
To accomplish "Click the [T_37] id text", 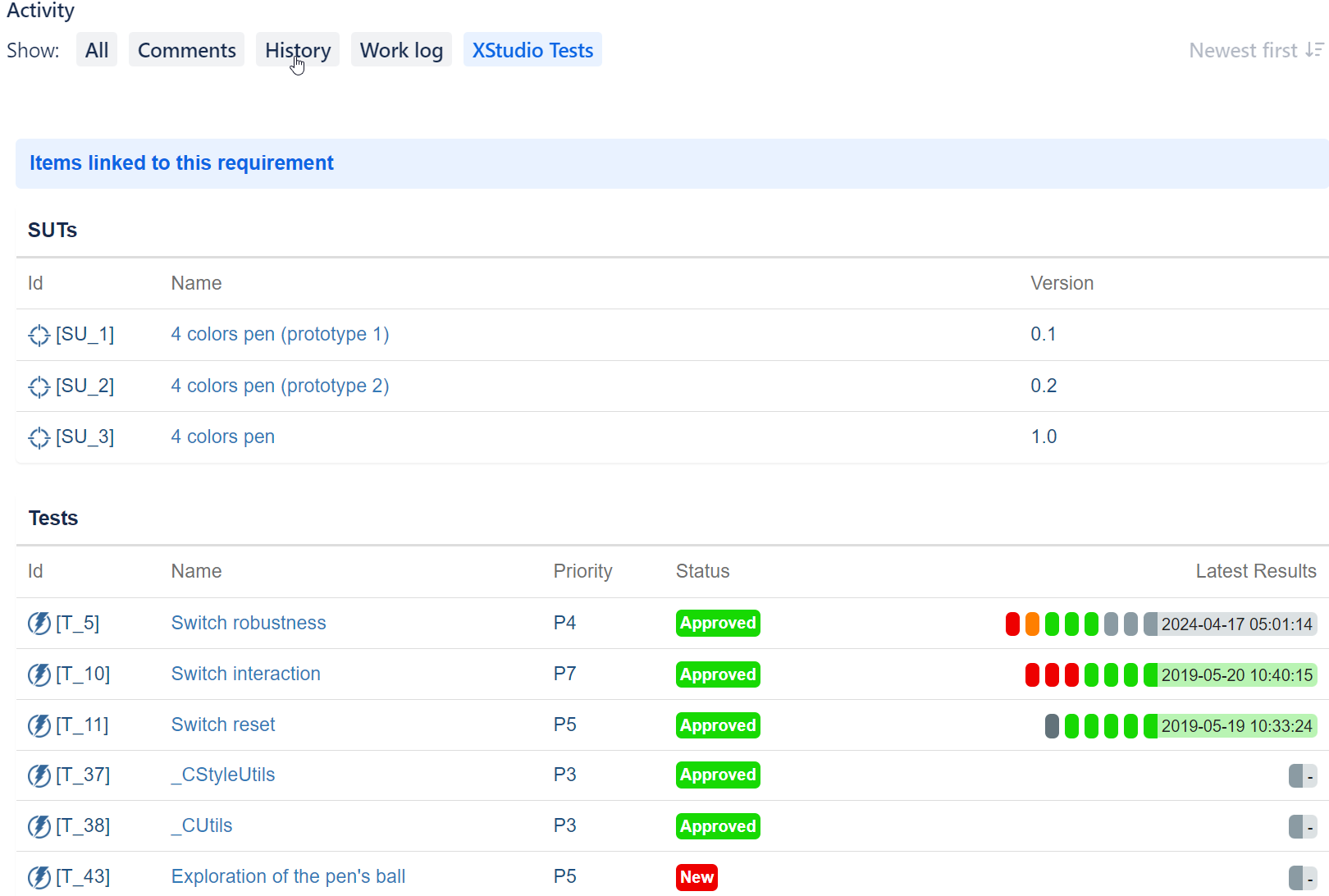I will point(83,775).
